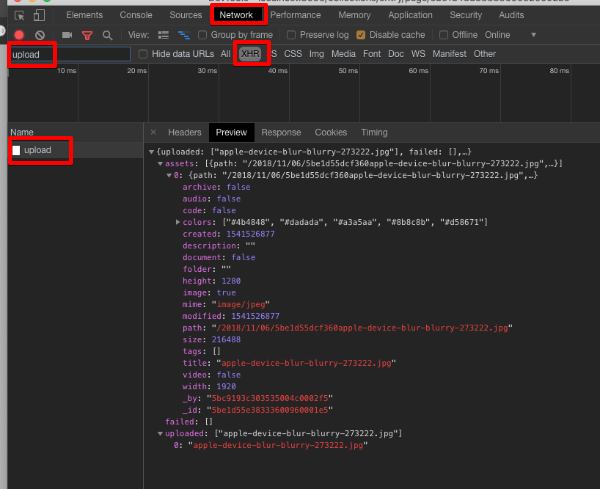Show the waterfall overview view icon
600x489 pixels.
click(184, 35)
